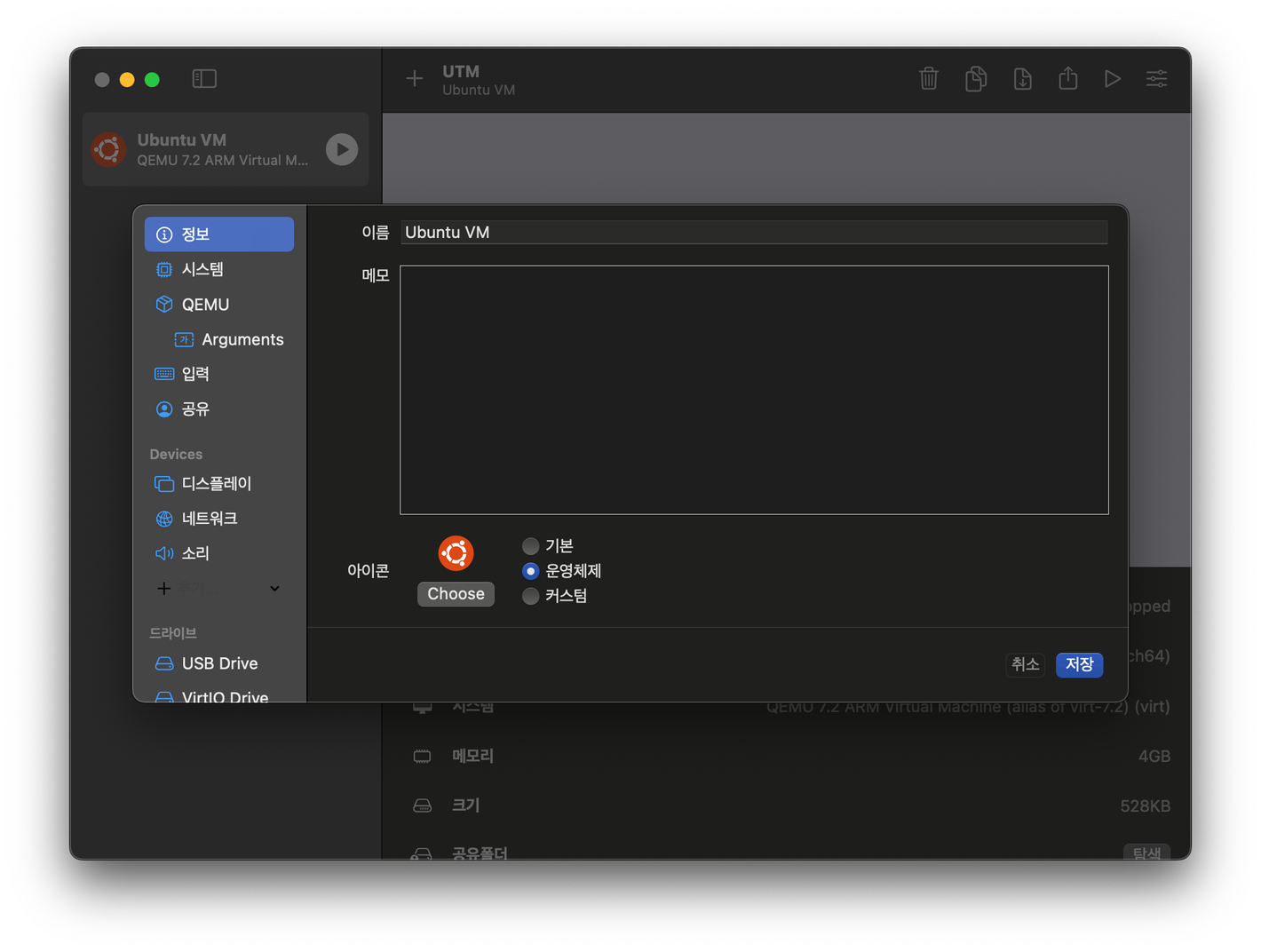Open the 입력 settings section
The width and height of the screenshot is (1261, 952).
pos(219,374)
